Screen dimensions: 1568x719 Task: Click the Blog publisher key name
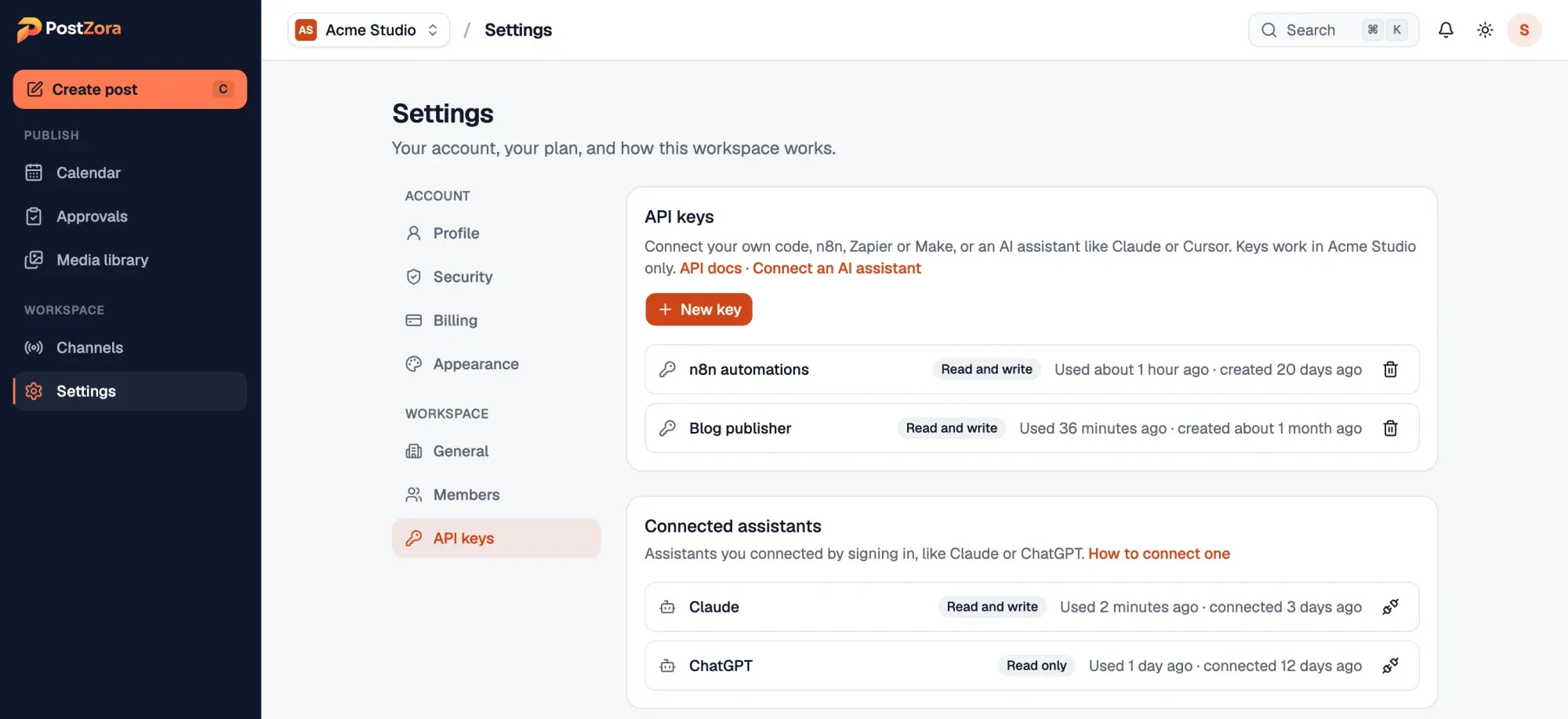740,428
